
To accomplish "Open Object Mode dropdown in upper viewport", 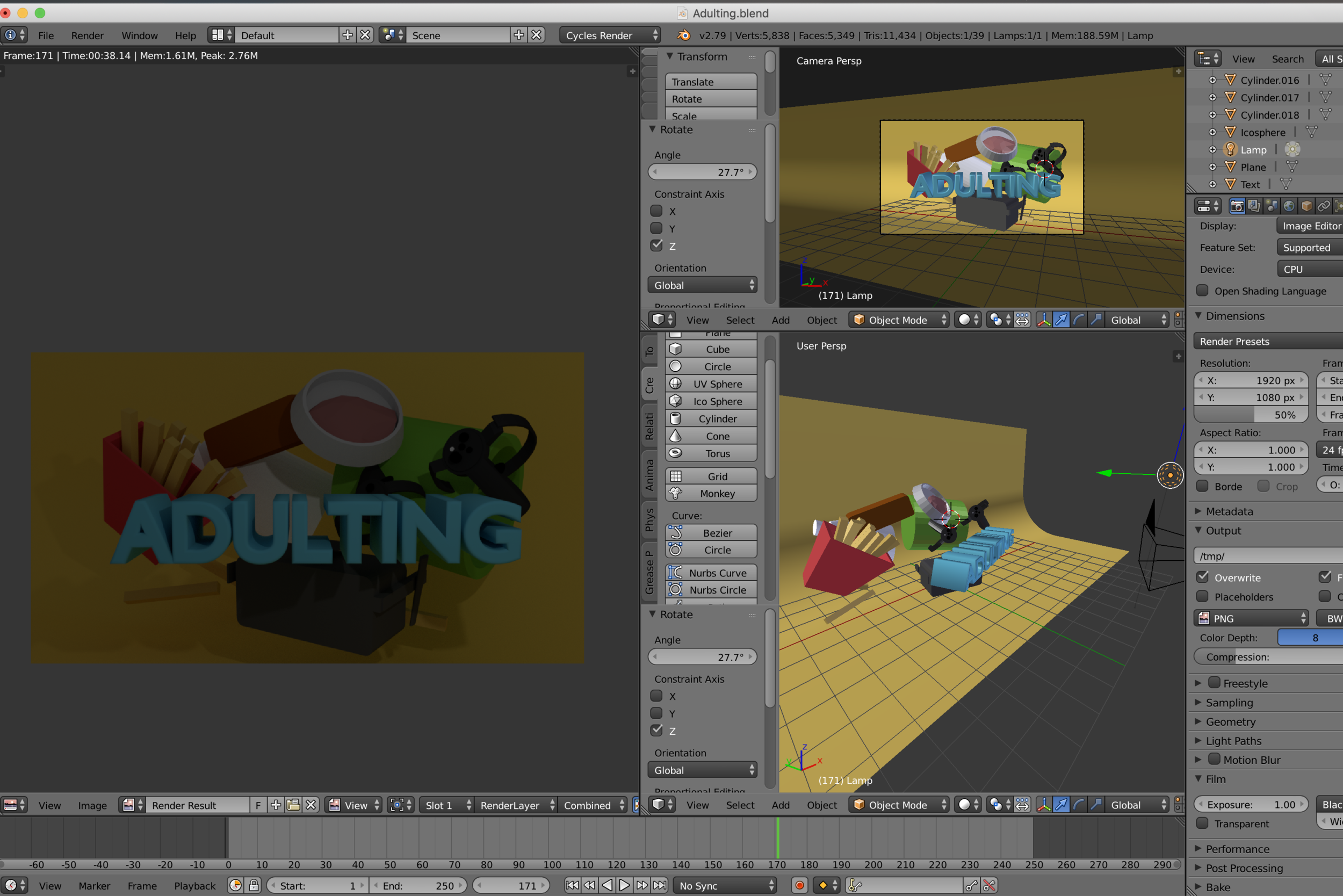I will 898,320.
